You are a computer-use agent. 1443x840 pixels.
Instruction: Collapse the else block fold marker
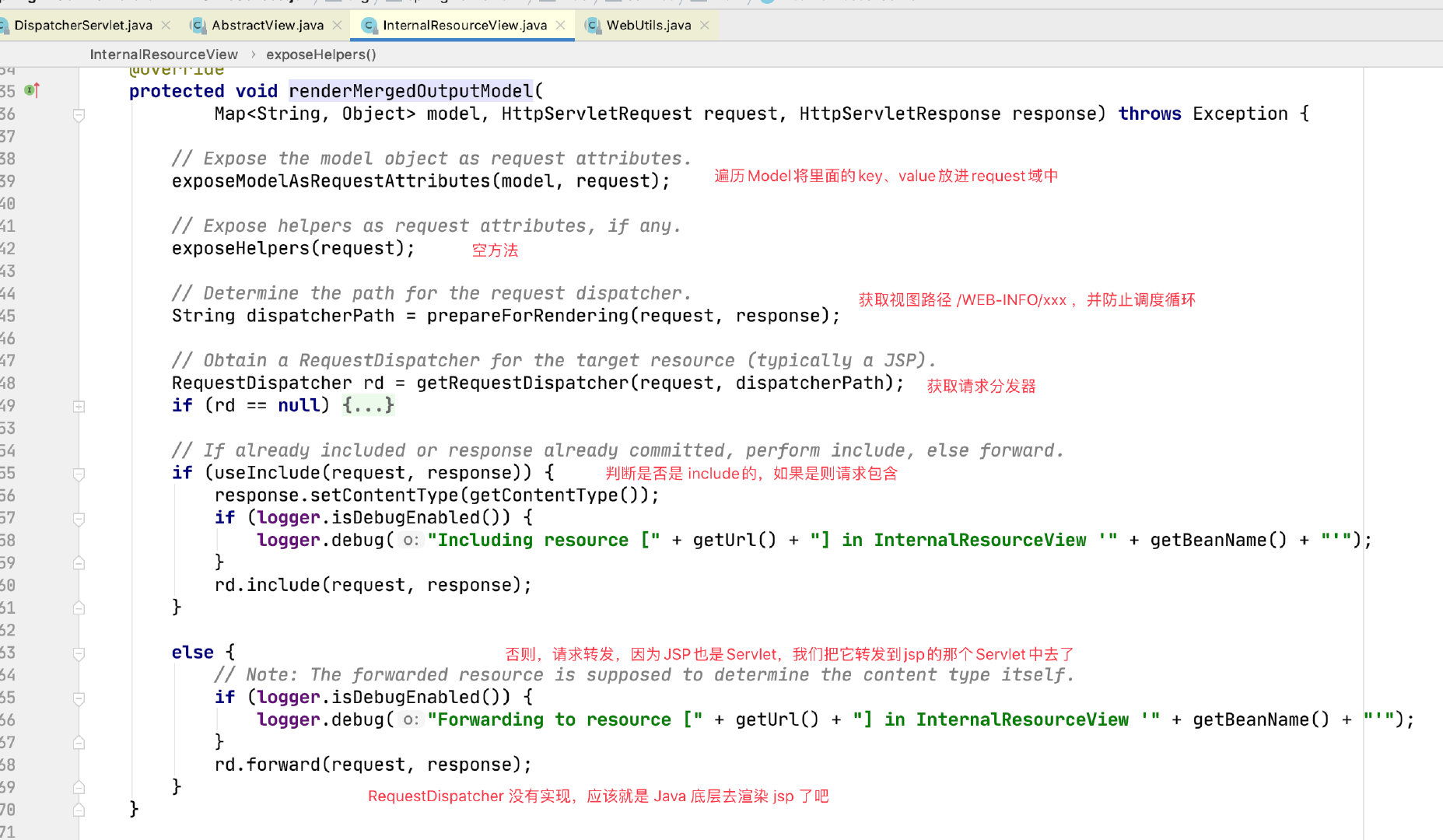coord(79,653)
